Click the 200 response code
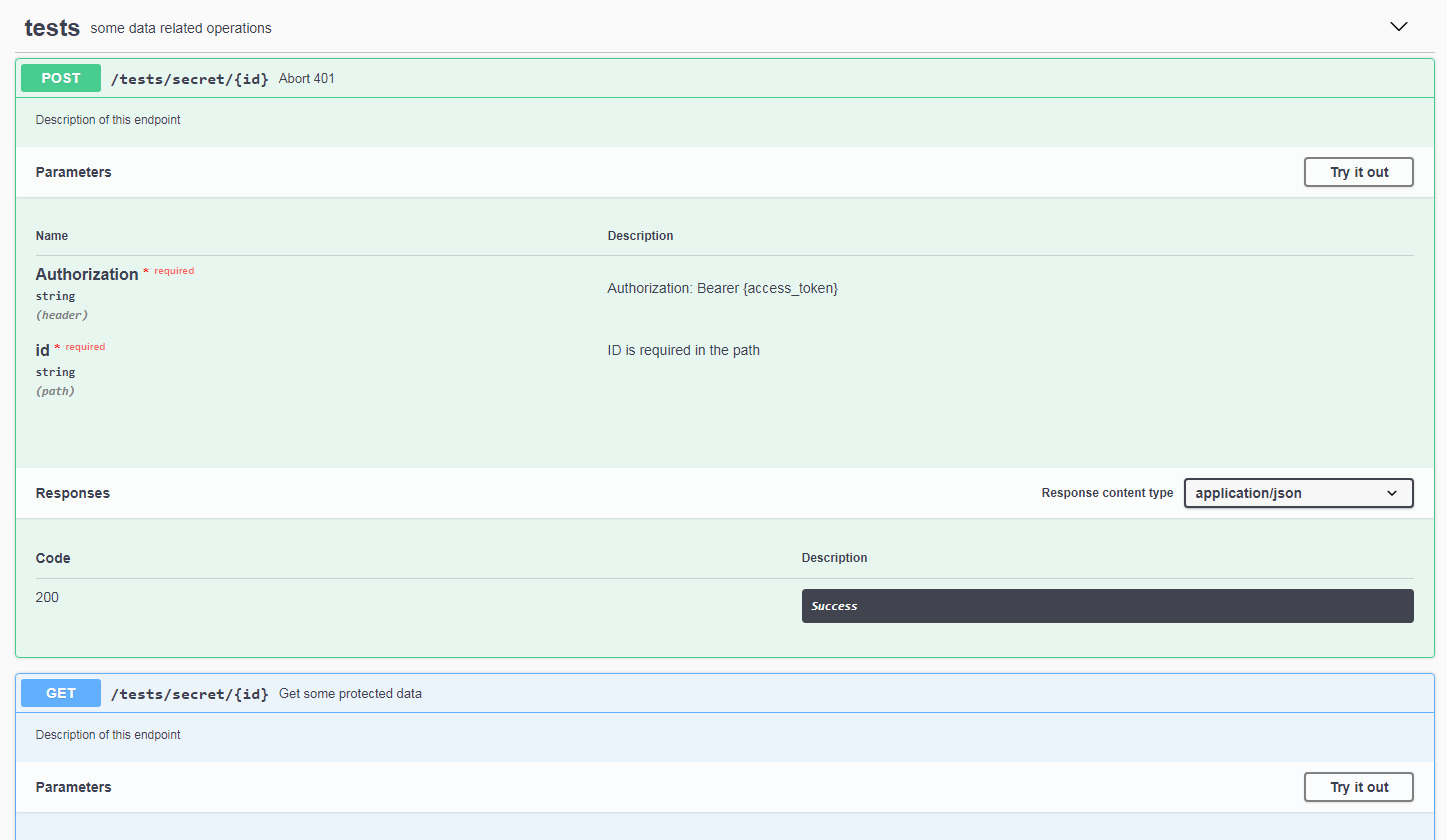 [x=46, y=597]
